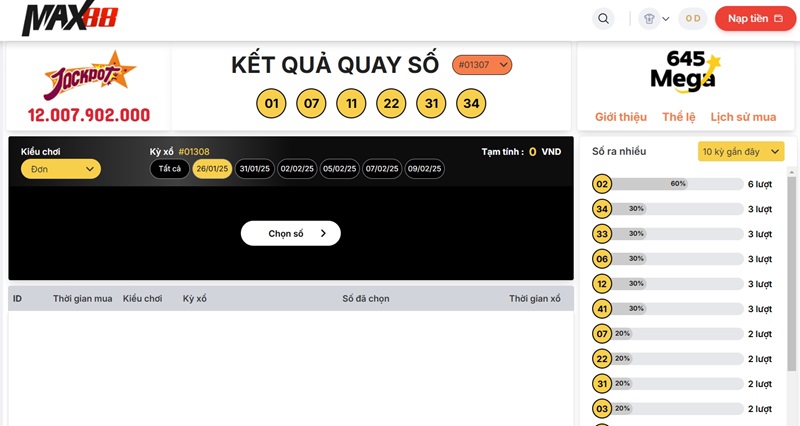
Task: Click result ball 07
Action: [311, 104]
